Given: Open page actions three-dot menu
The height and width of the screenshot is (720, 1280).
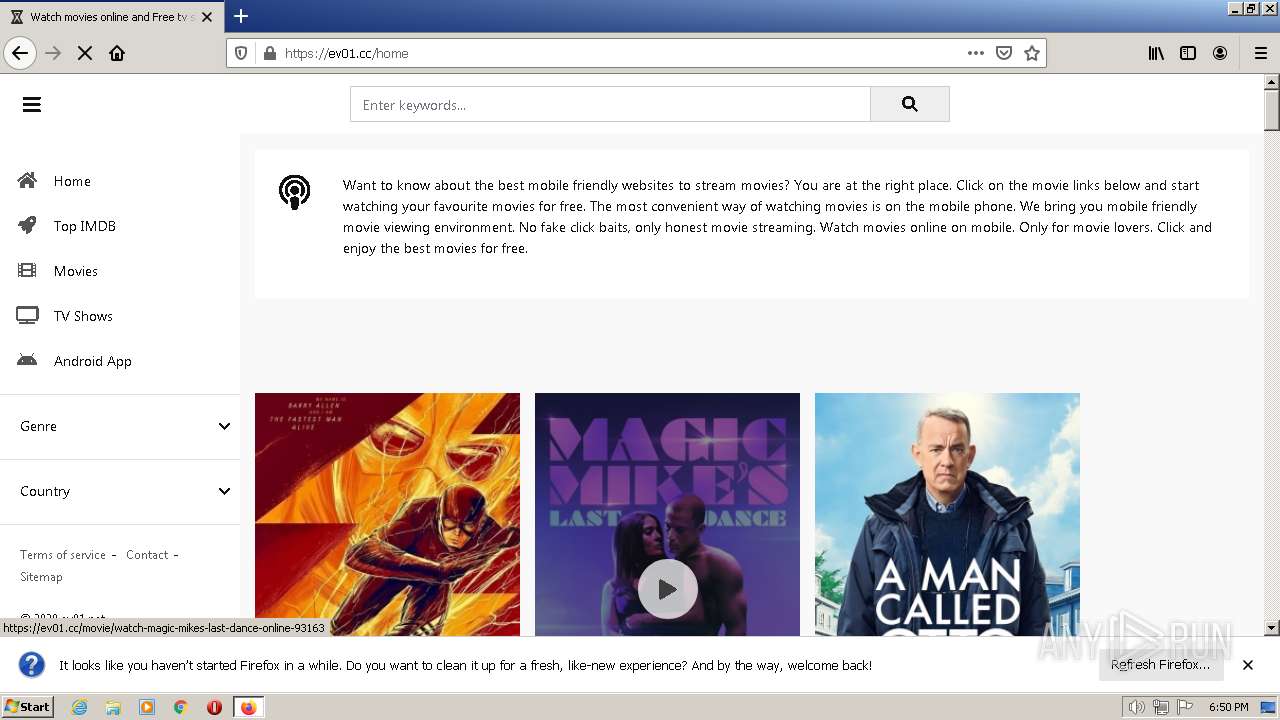Looking at the screenshot, I should click(976, 53).
